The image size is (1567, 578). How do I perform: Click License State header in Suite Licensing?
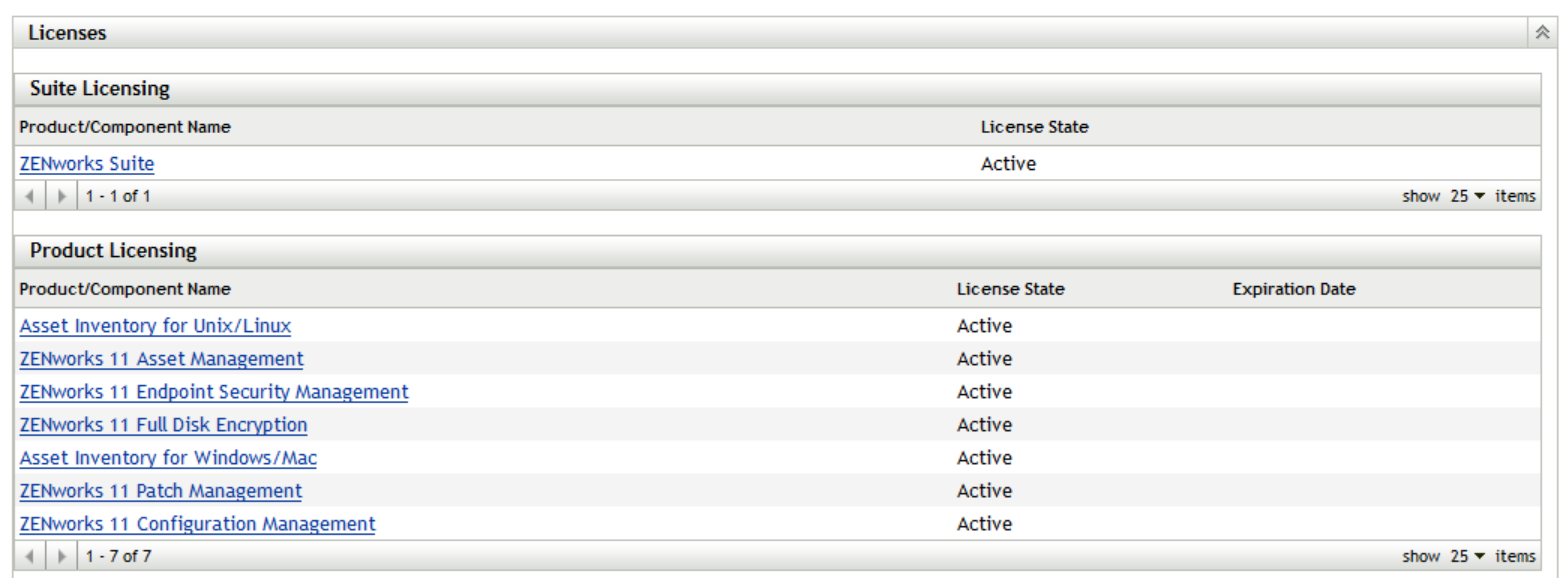pyautogui.click(x=1034, y=127)
